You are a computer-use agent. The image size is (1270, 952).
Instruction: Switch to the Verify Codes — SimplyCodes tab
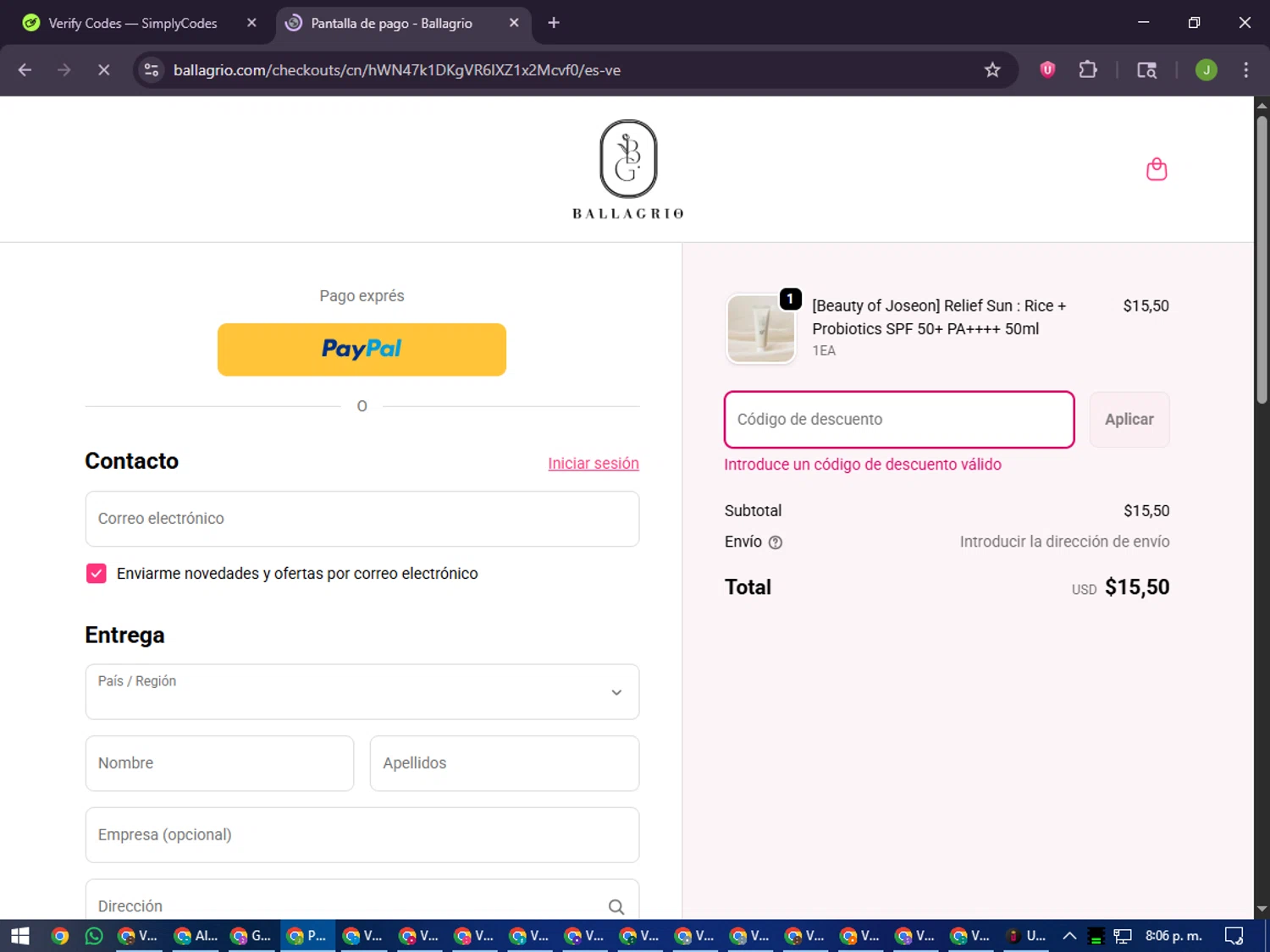tap(133, 23)
